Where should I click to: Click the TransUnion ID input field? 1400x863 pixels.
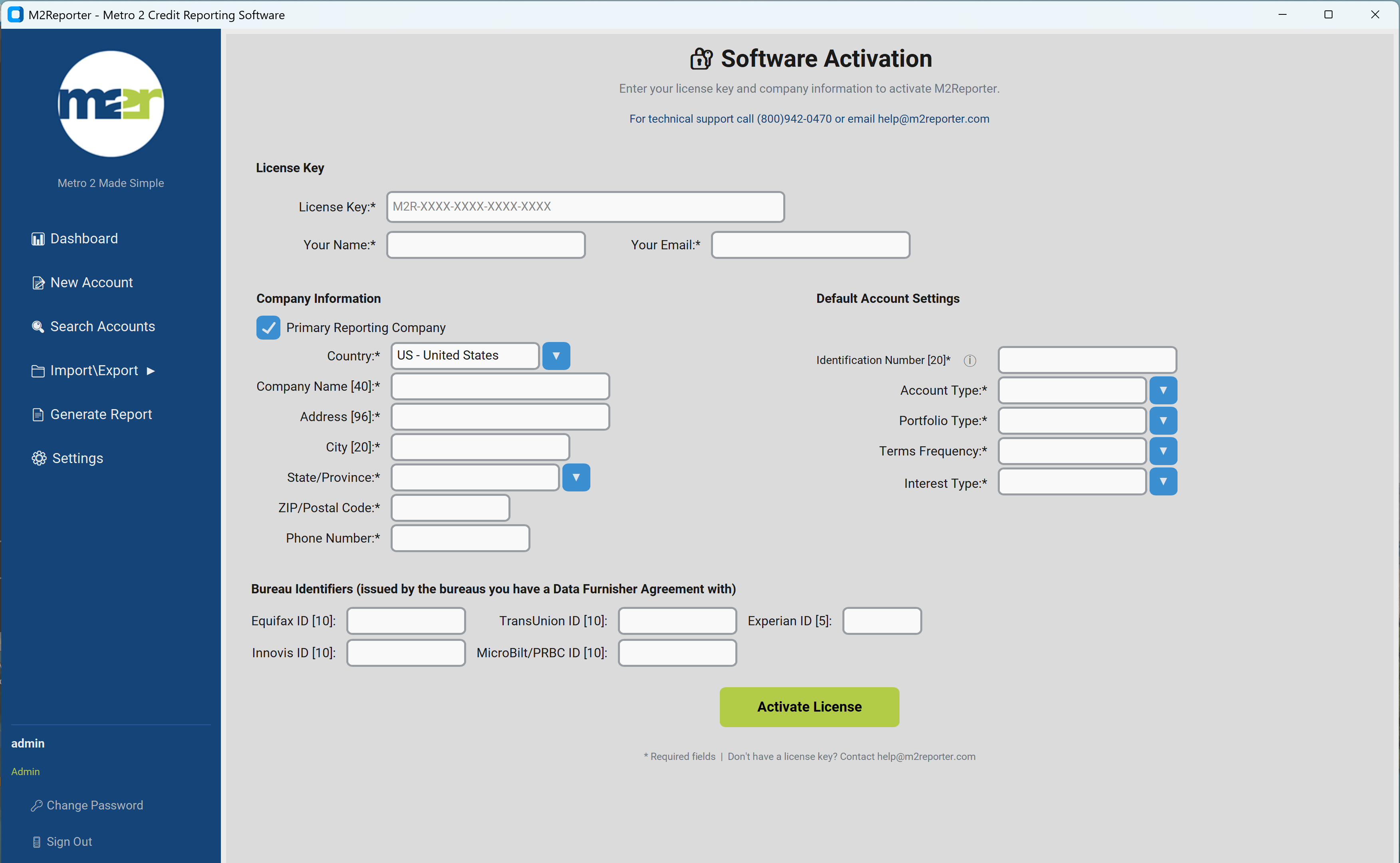click(x=678, y=621)
